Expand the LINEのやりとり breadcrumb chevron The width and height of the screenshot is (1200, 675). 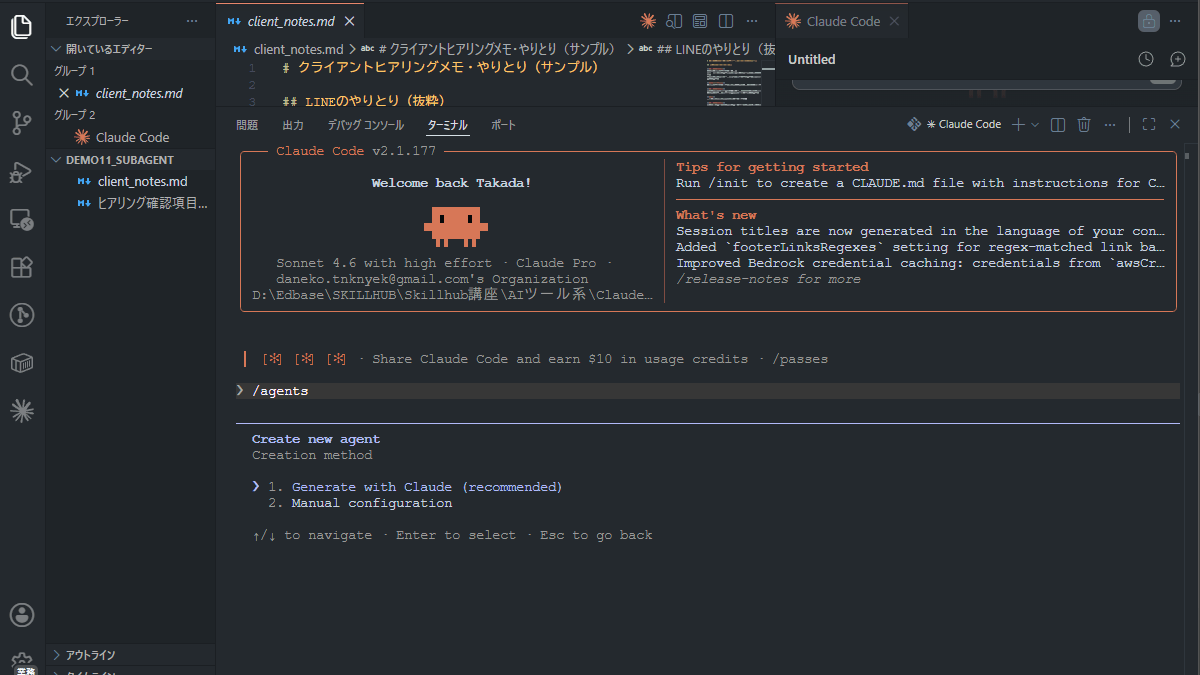tap(630, 48)
